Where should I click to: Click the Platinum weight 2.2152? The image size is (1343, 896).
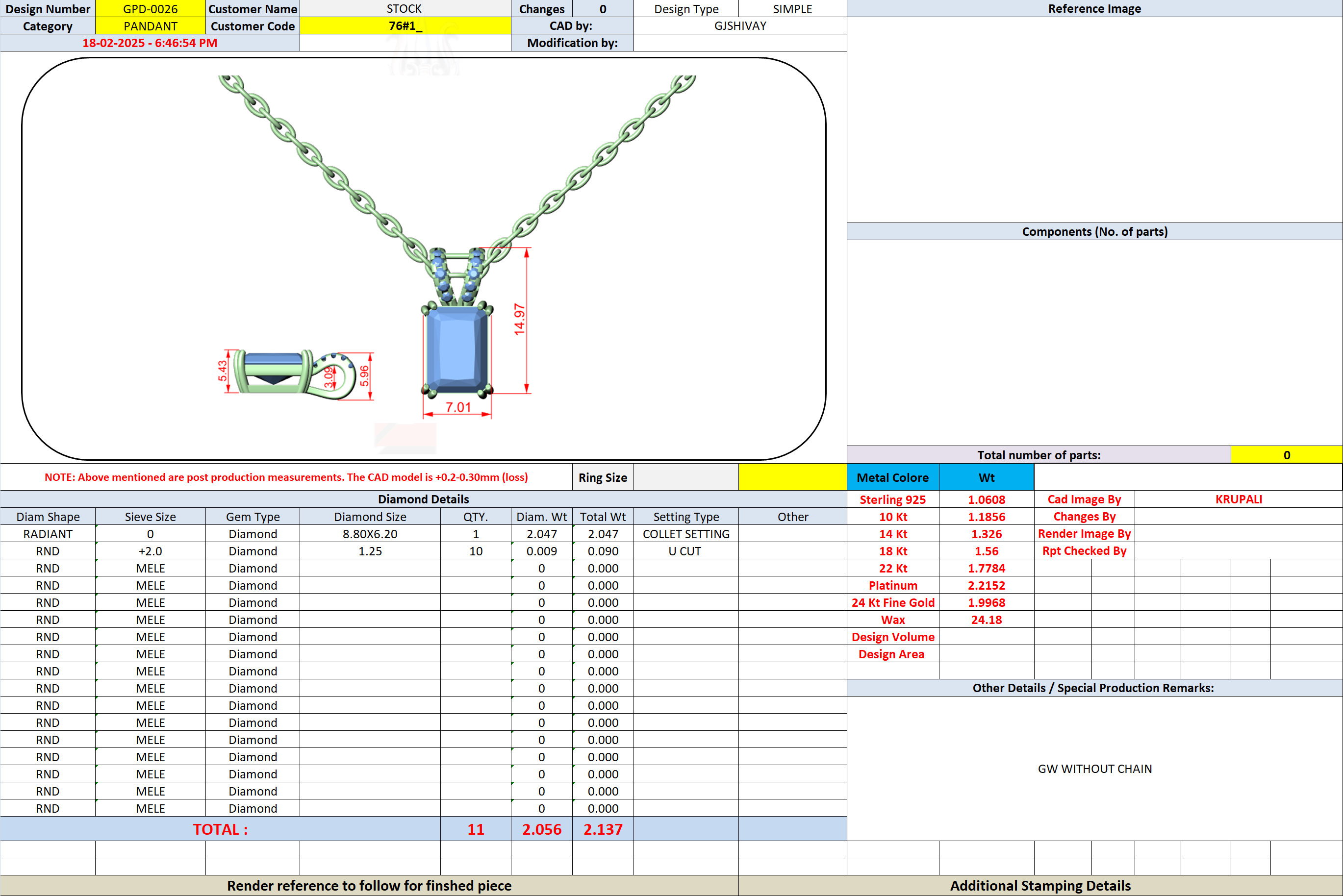tap(987, 585)
